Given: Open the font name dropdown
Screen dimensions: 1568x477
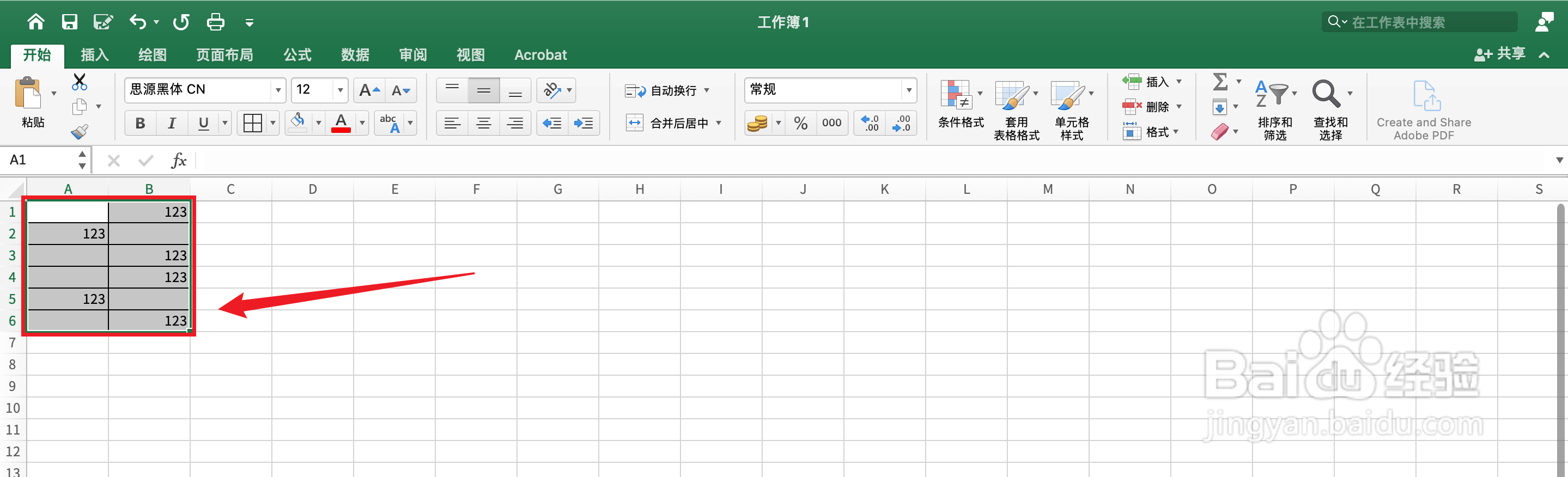Looking at the screenshot, I should [x=277, y=90].
